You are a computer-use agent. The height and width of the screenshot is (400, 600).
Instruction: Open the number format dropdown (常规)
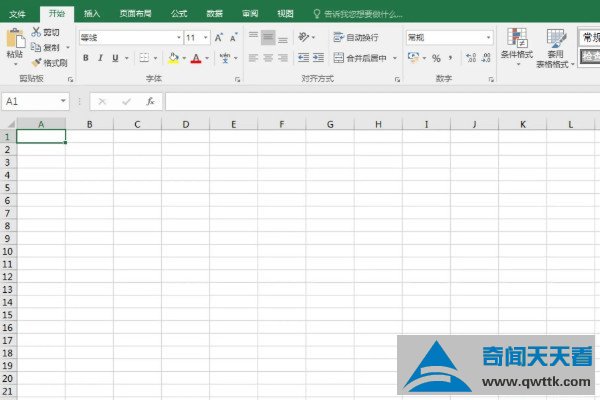489,37
